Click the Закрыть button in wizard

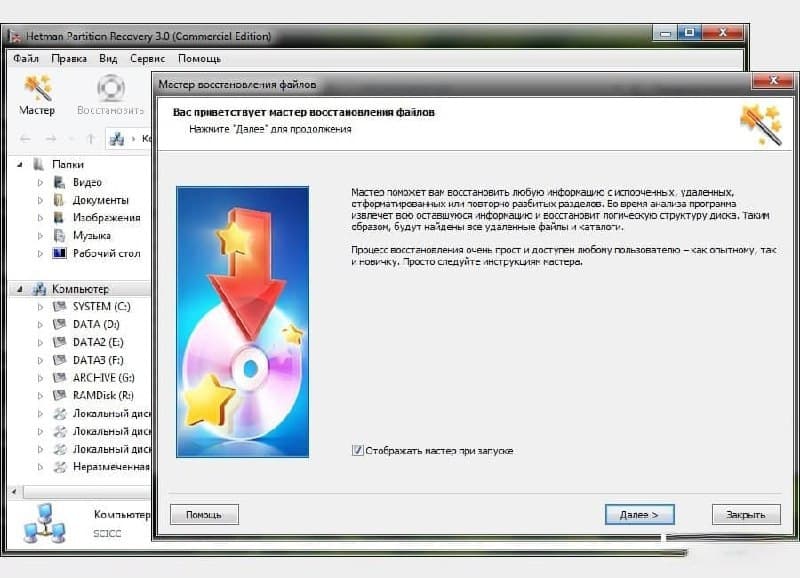click(746, 514)
